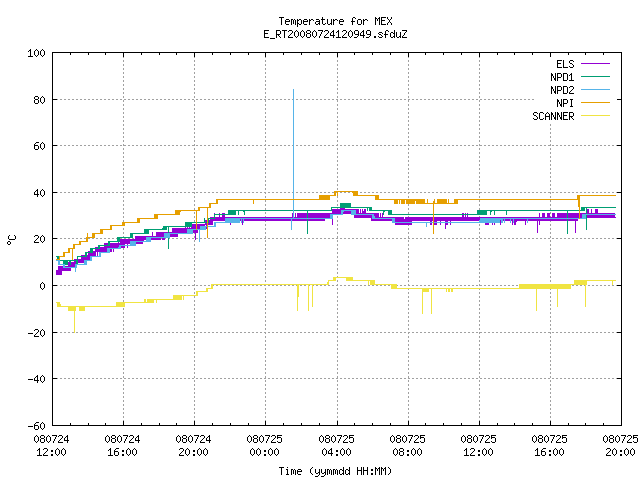Click the 080725 16:00 x-axis label
The width and height of the screenshot is (640, 480).
pyautogui.click(x=549, y=446)
